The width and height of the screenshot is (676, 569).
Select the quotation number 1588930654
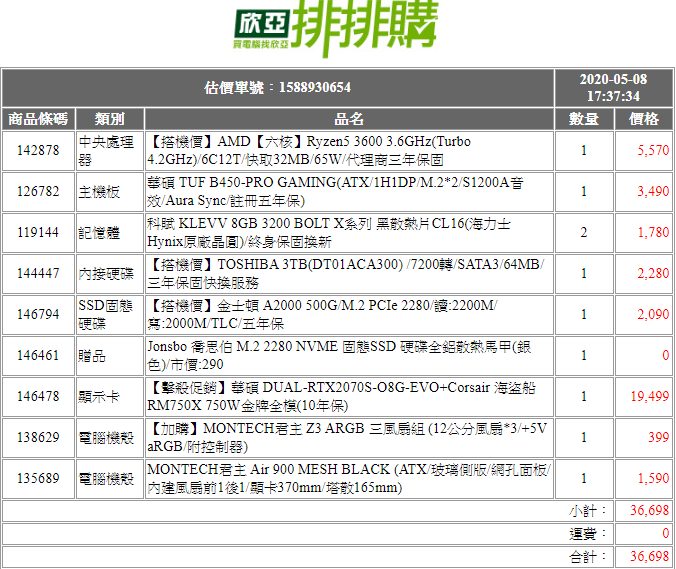(315, 88)
